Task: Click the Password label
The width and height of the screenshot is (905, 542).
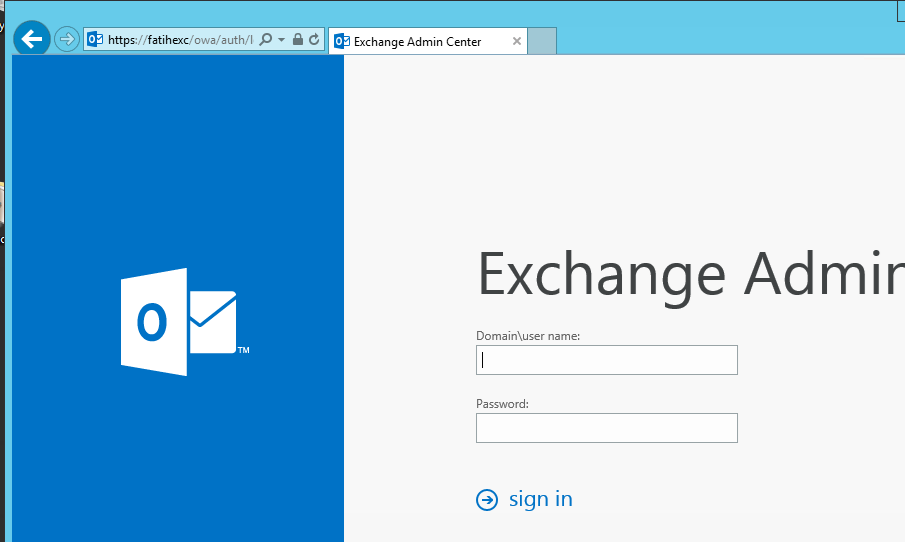Action: coord(502,404)
